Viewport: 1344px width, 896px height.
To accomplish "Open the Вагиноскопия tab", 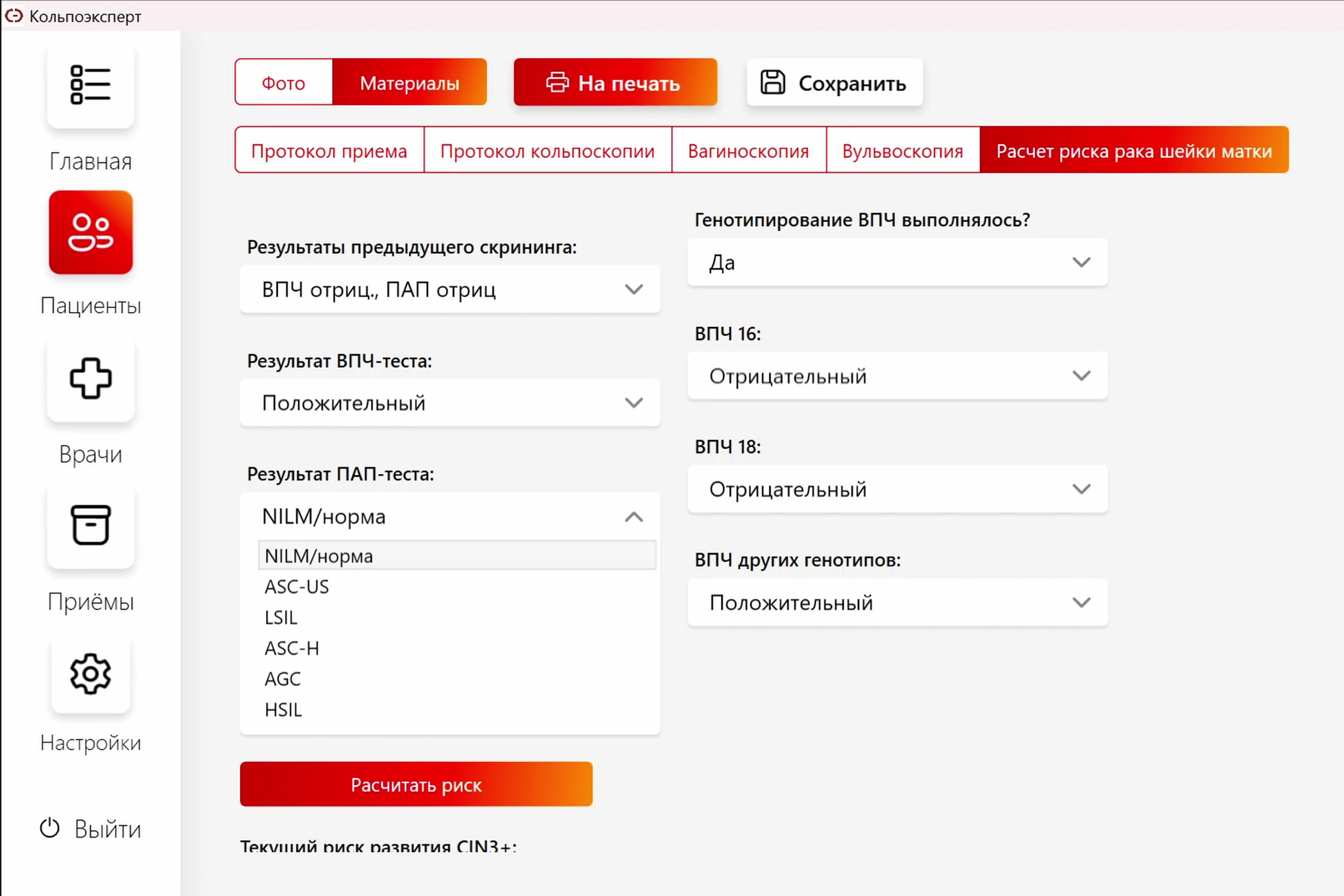I will (748, 151).
